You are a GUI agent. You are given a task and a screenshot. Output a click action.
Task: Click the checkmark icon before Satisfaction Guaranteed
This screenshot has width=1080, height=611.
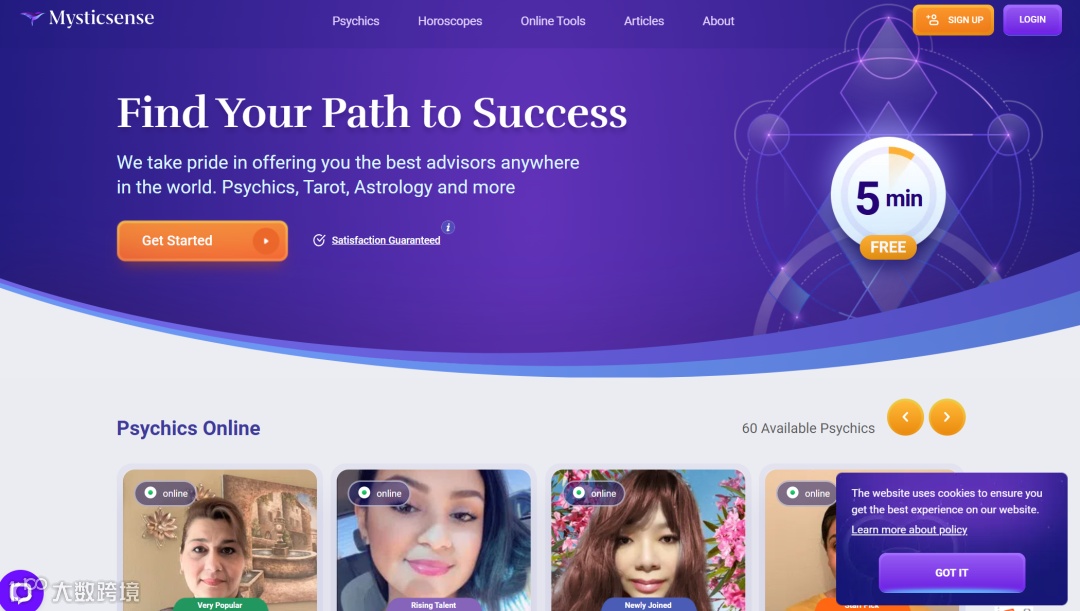pos(319,240)
